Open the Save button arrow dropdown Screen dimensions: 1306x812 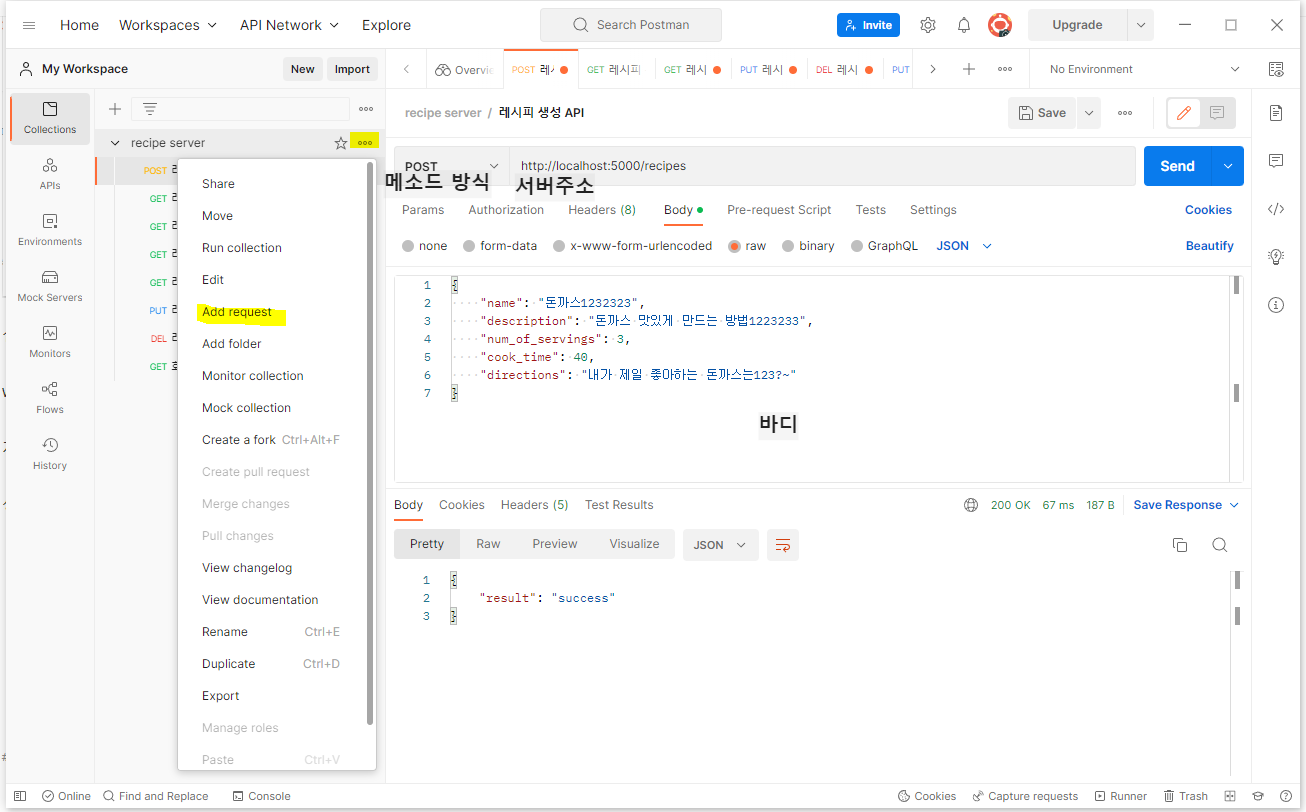point(1088,113)
